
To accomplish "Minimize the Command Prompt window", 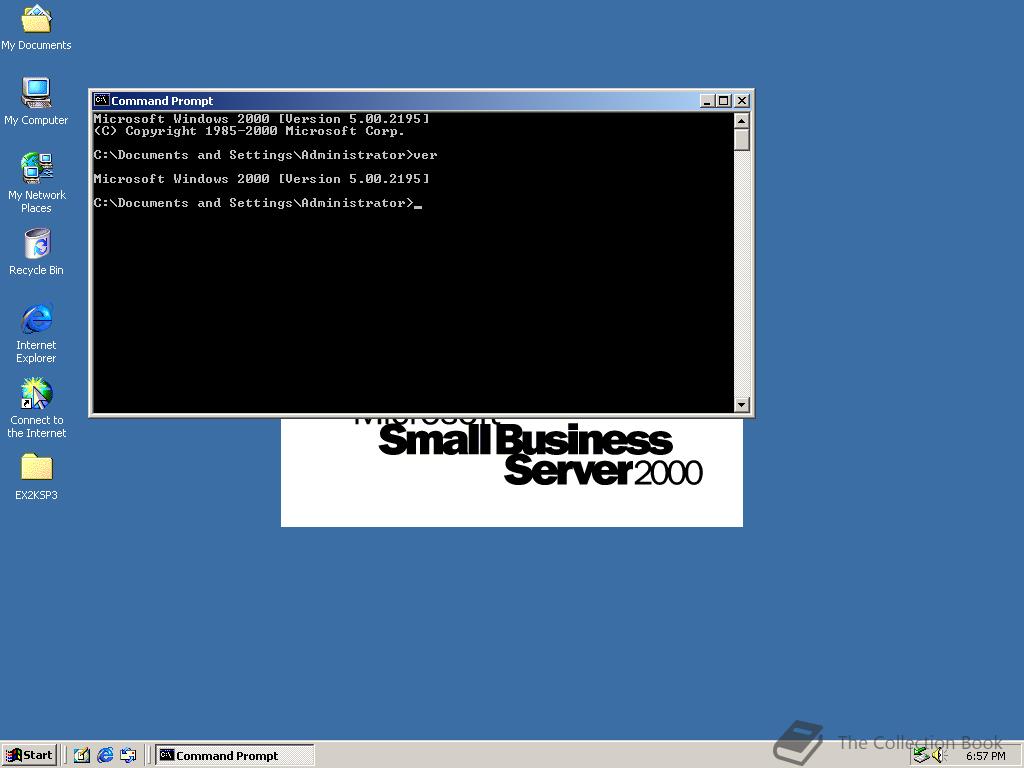I will [707, 101].
